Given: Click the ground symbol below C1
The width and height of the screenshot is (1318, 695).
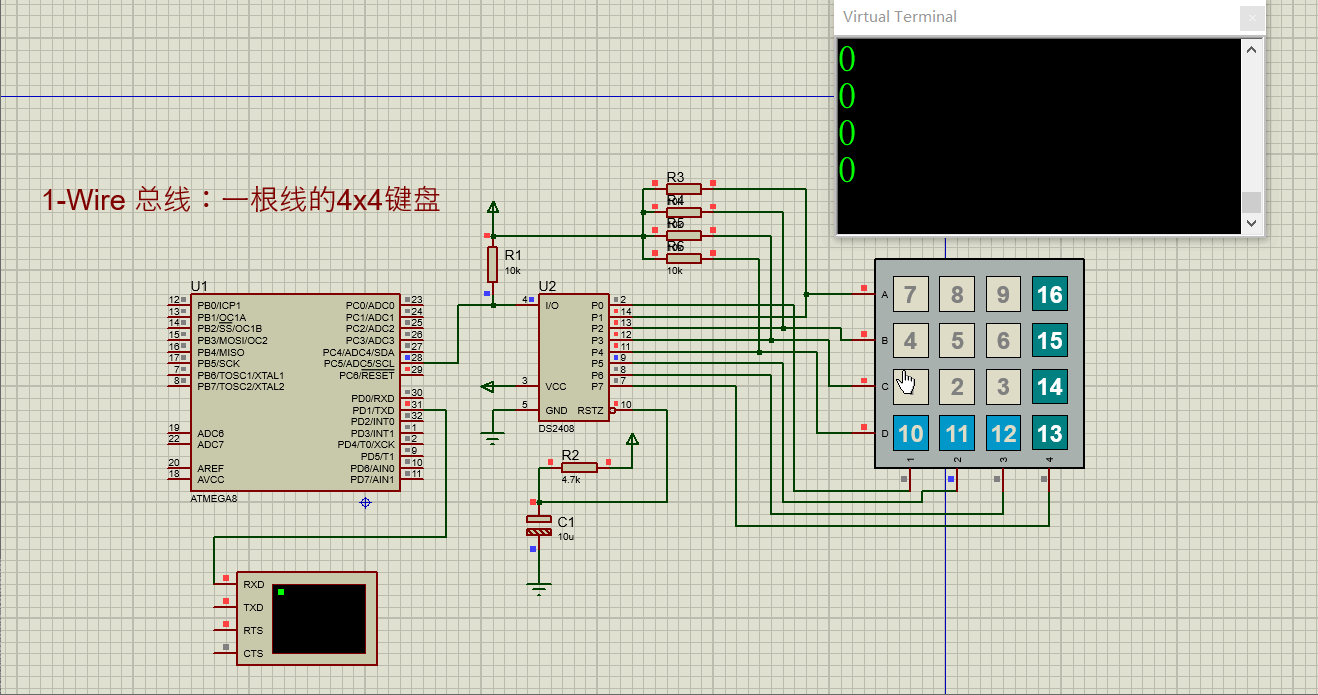Looking at the screenshot, I should coord(539,588).
